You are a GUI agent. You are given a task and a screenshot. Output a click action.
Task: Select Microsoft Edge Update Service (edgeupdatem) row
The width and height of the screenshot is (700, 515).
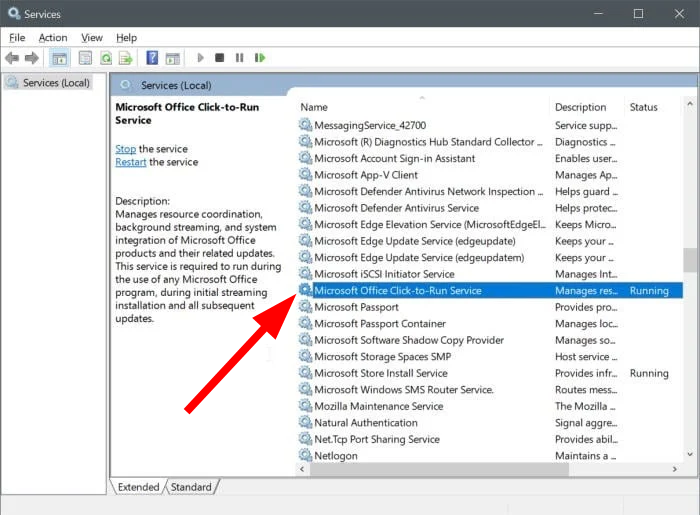[490, 258]
